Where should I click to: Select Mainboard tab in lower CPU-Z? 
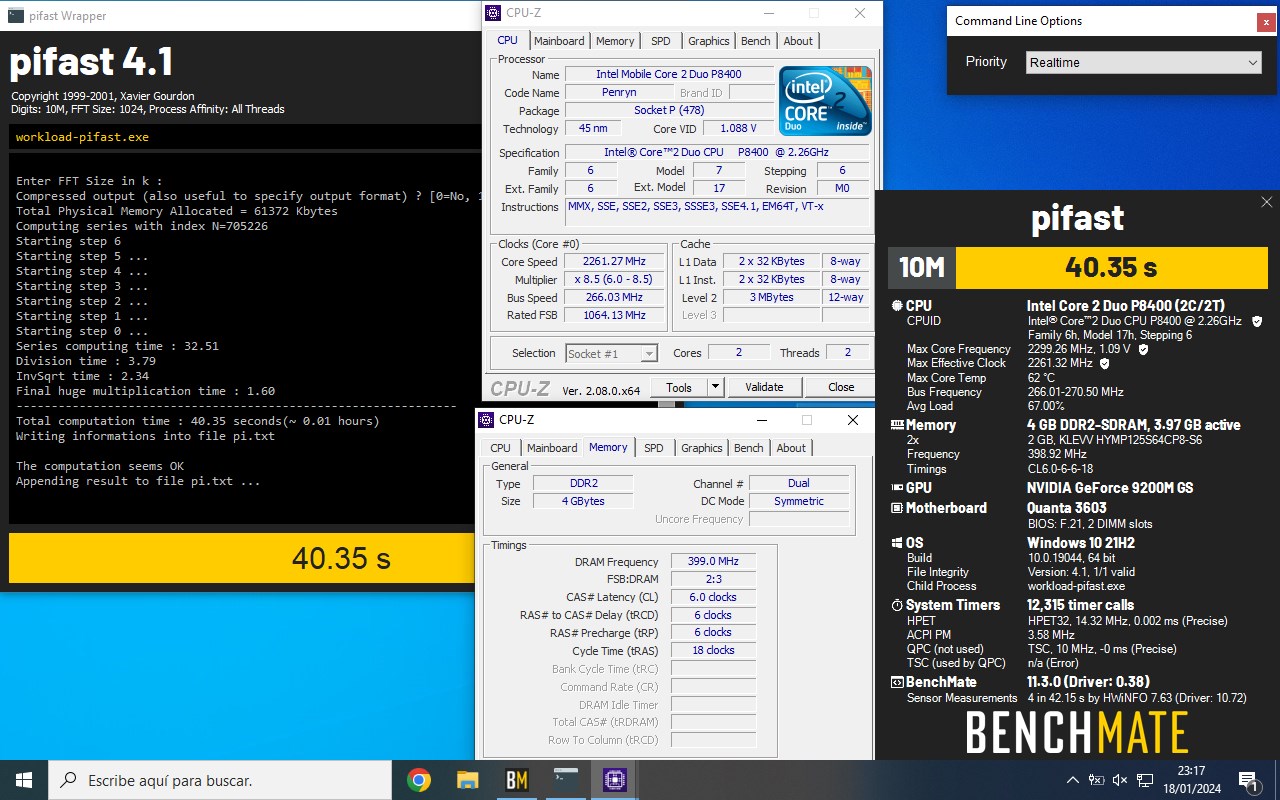552,448
